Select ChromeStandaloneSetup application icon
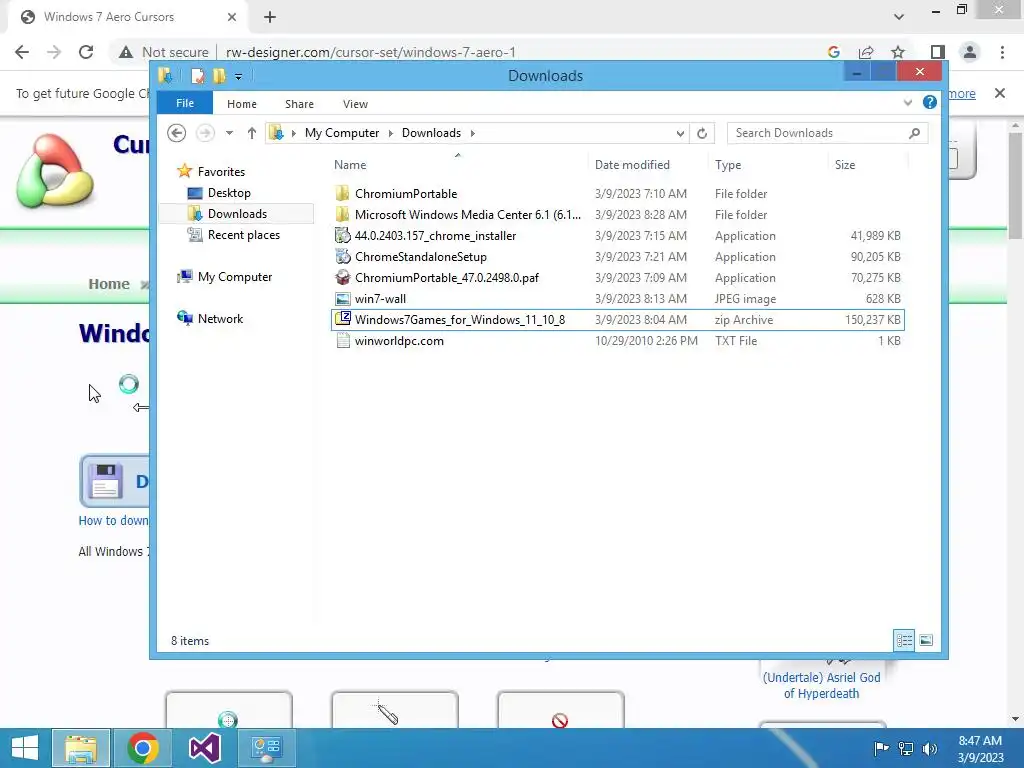Image resolution: width=1024 pixels, height=768 pixels. [342, 257]
